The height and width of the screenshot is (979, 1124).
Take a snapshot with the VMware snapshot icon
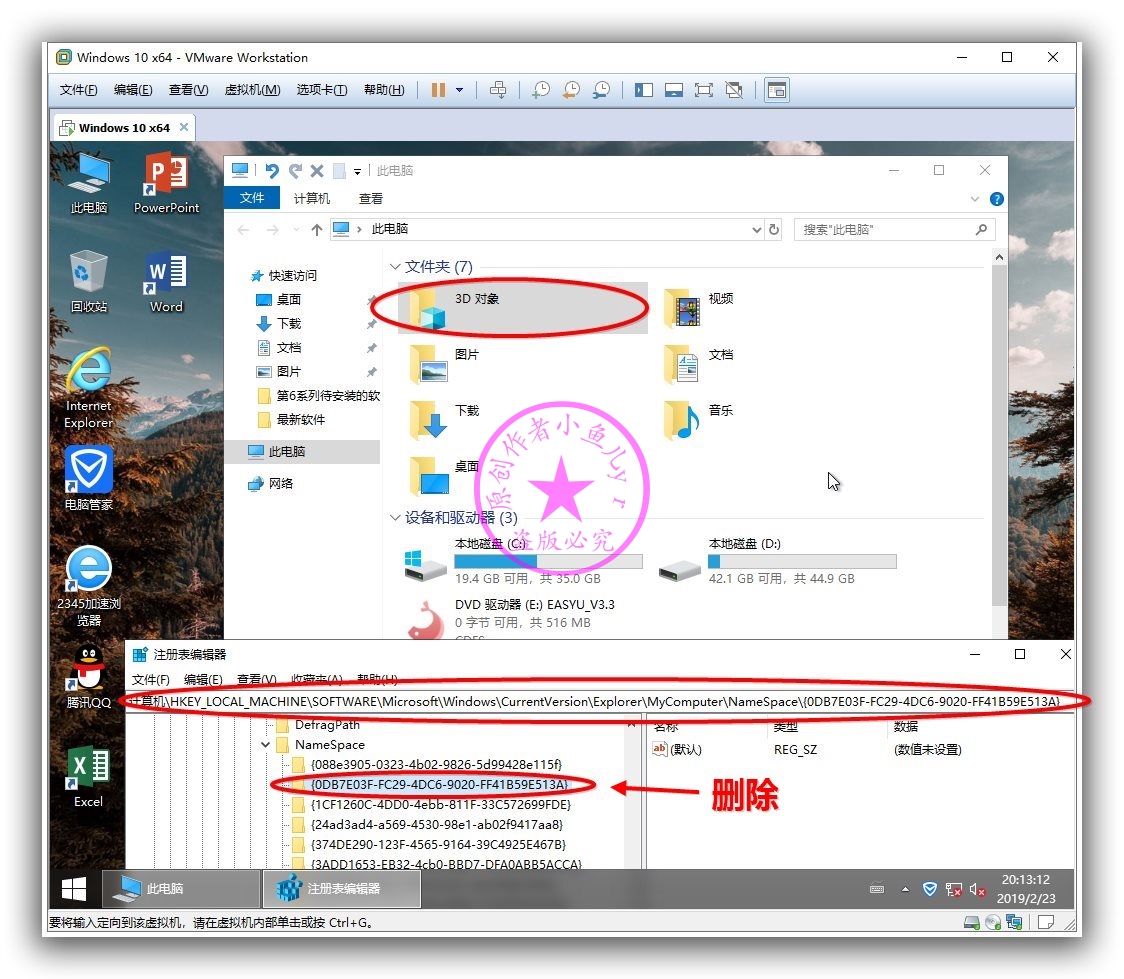coord(540,90)
